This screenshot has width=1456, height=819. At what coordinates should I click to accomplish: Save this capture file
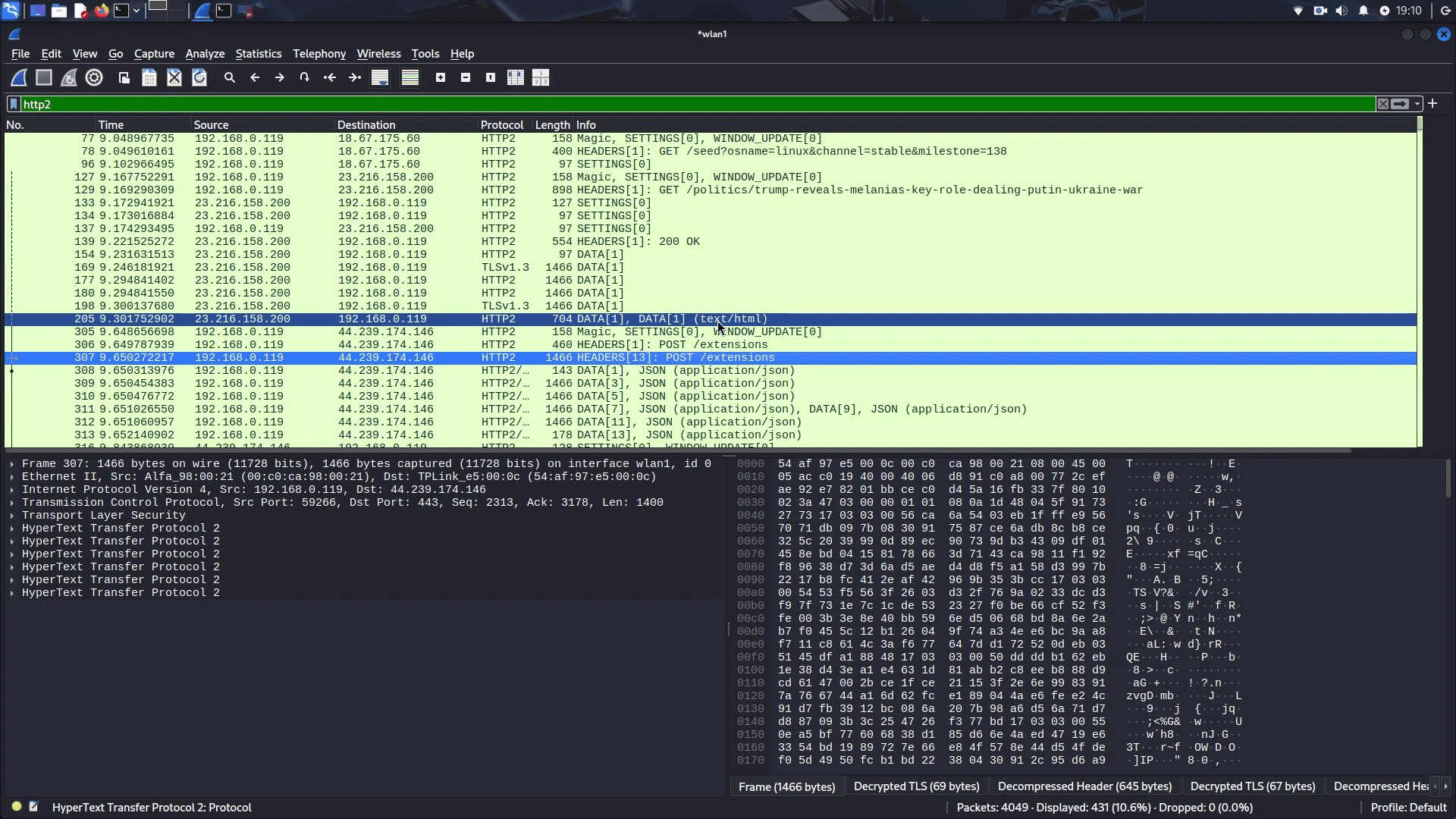point(149,77)
